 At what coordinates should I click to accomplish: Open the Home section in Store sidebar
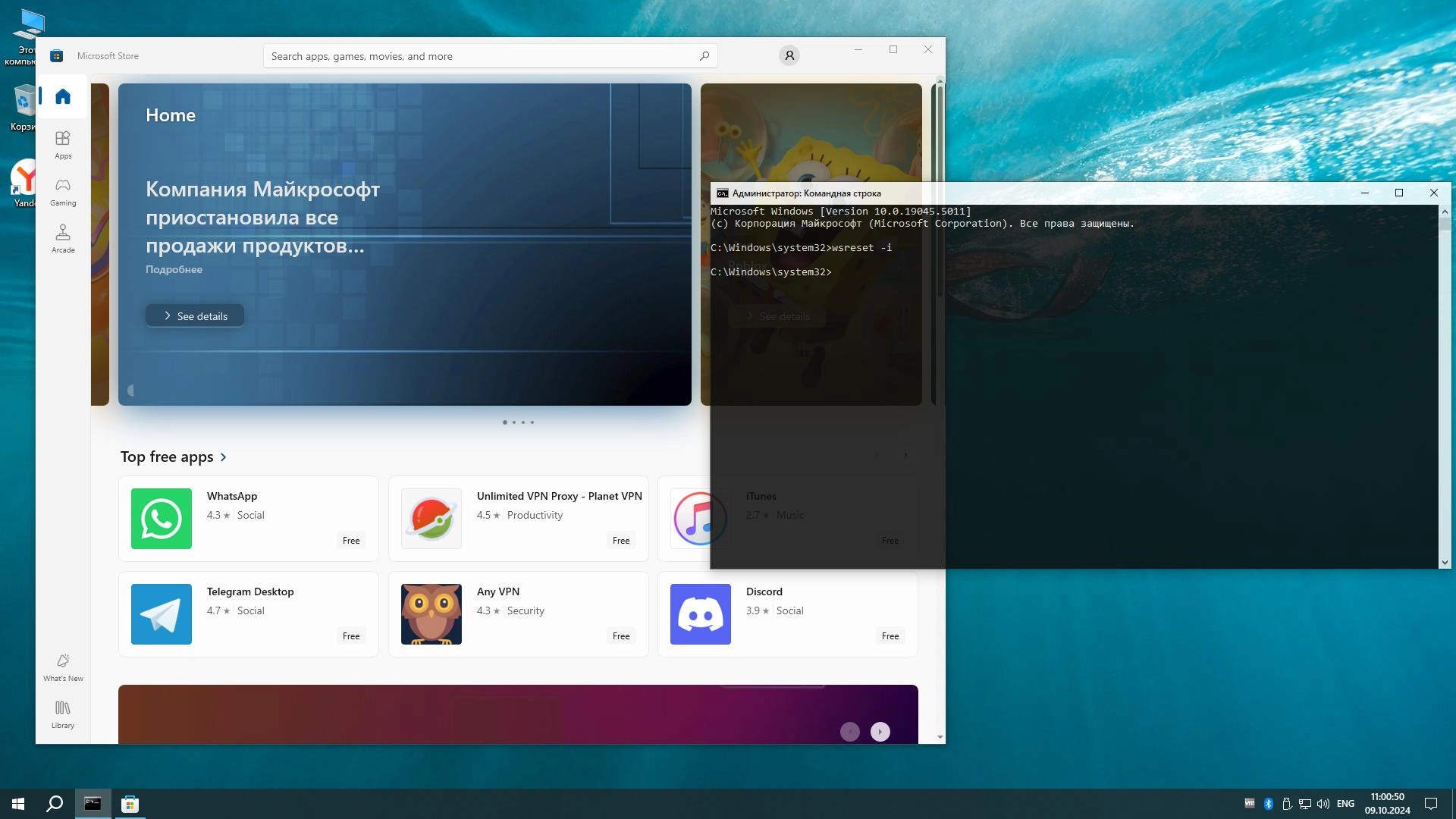coord(63,96)
